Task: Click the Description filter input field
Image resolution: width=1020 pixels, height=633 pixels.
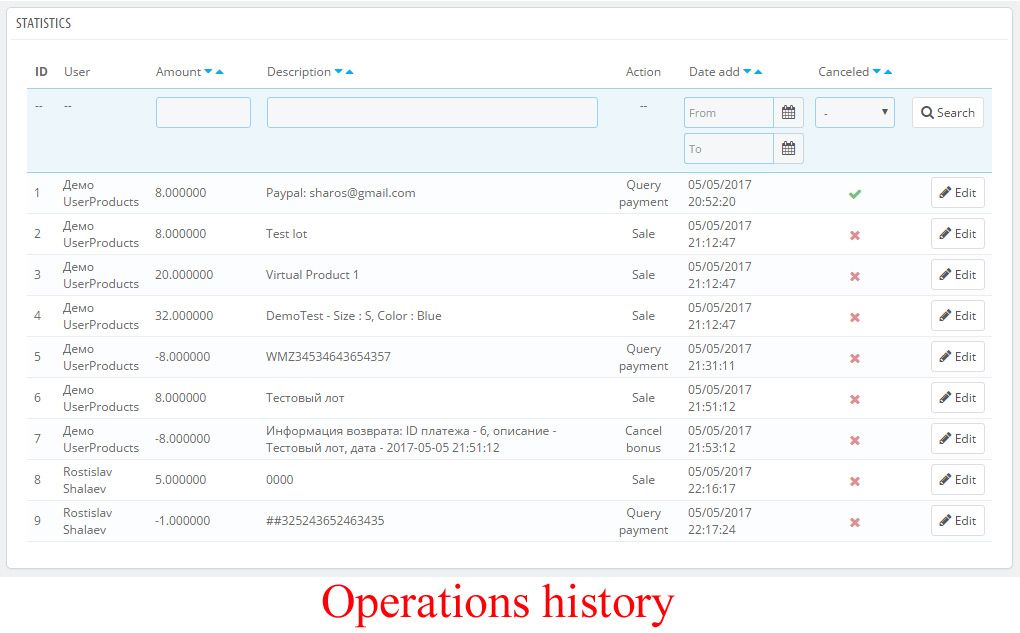Action: click(x=432, y=113)
